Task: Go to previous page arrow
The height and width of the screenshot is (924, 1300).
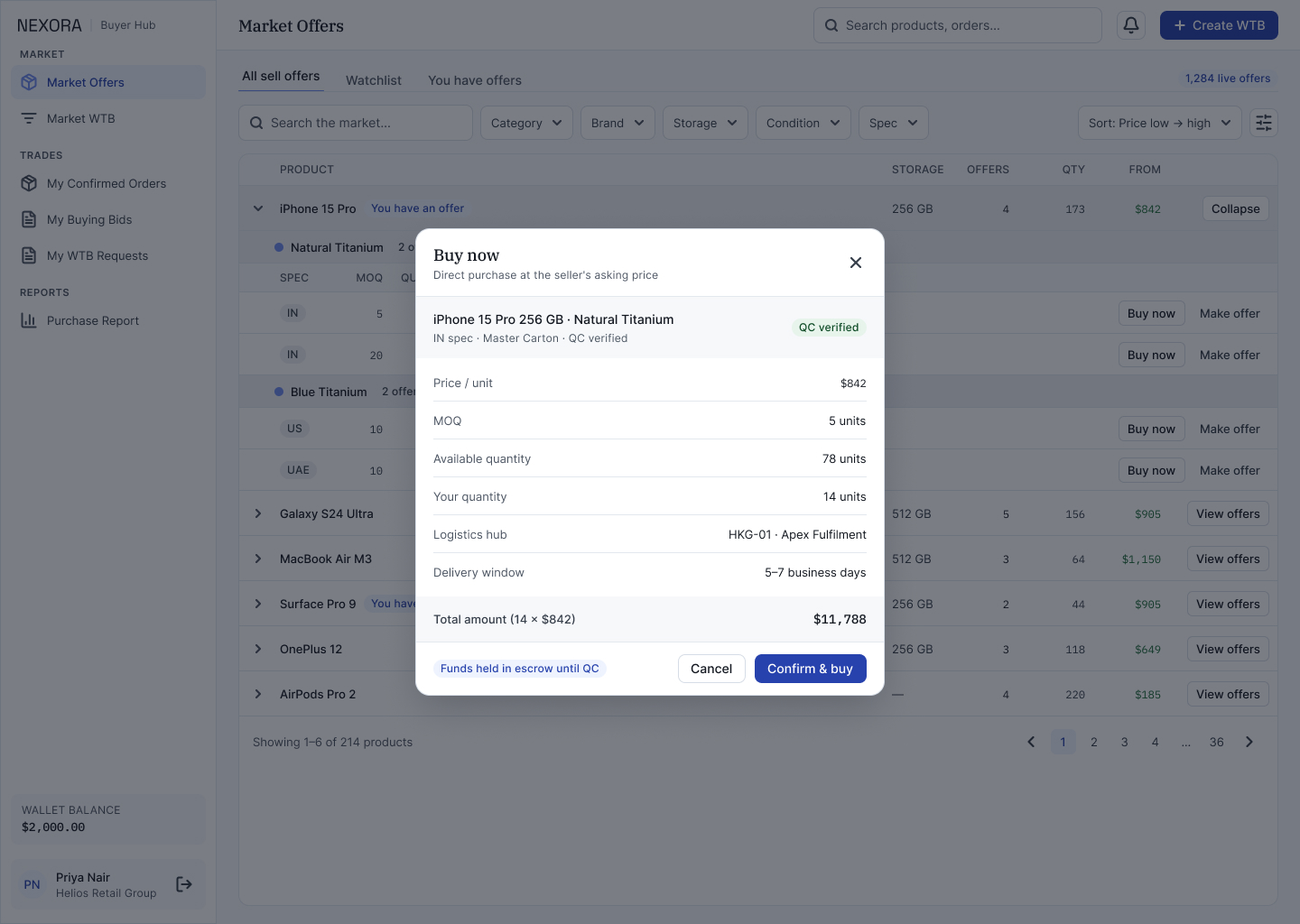Action: [x=1031, y=742]
